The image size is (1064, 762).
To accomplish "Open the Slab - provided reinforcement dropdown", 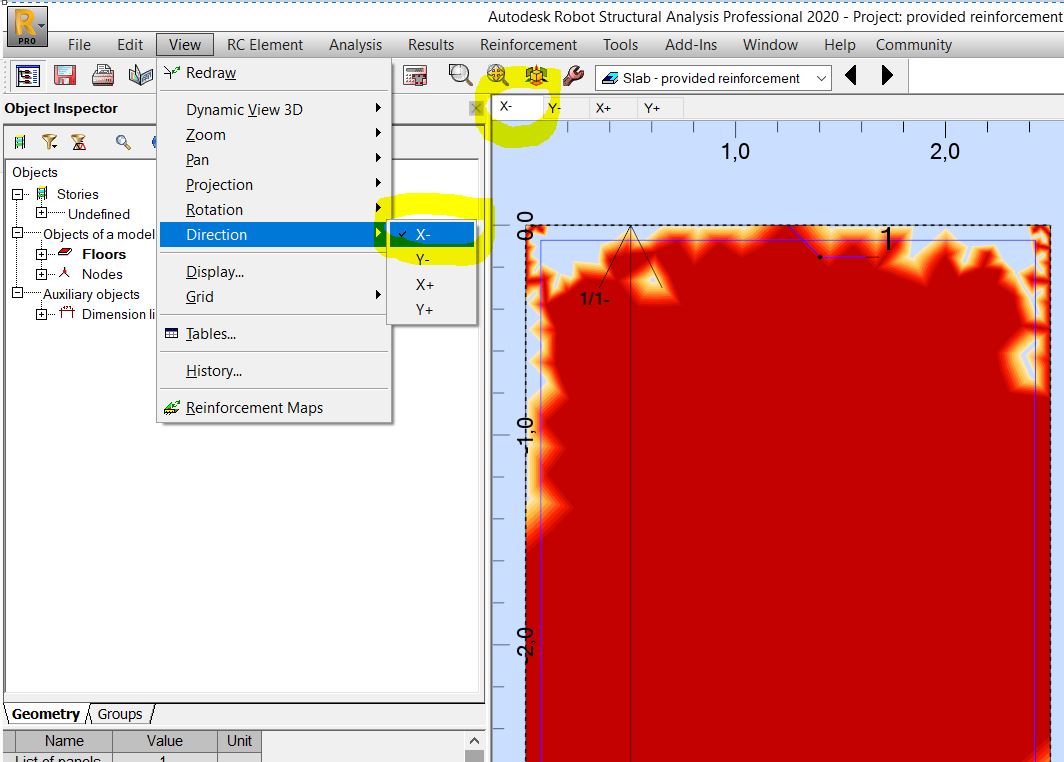I will [713, 78].
